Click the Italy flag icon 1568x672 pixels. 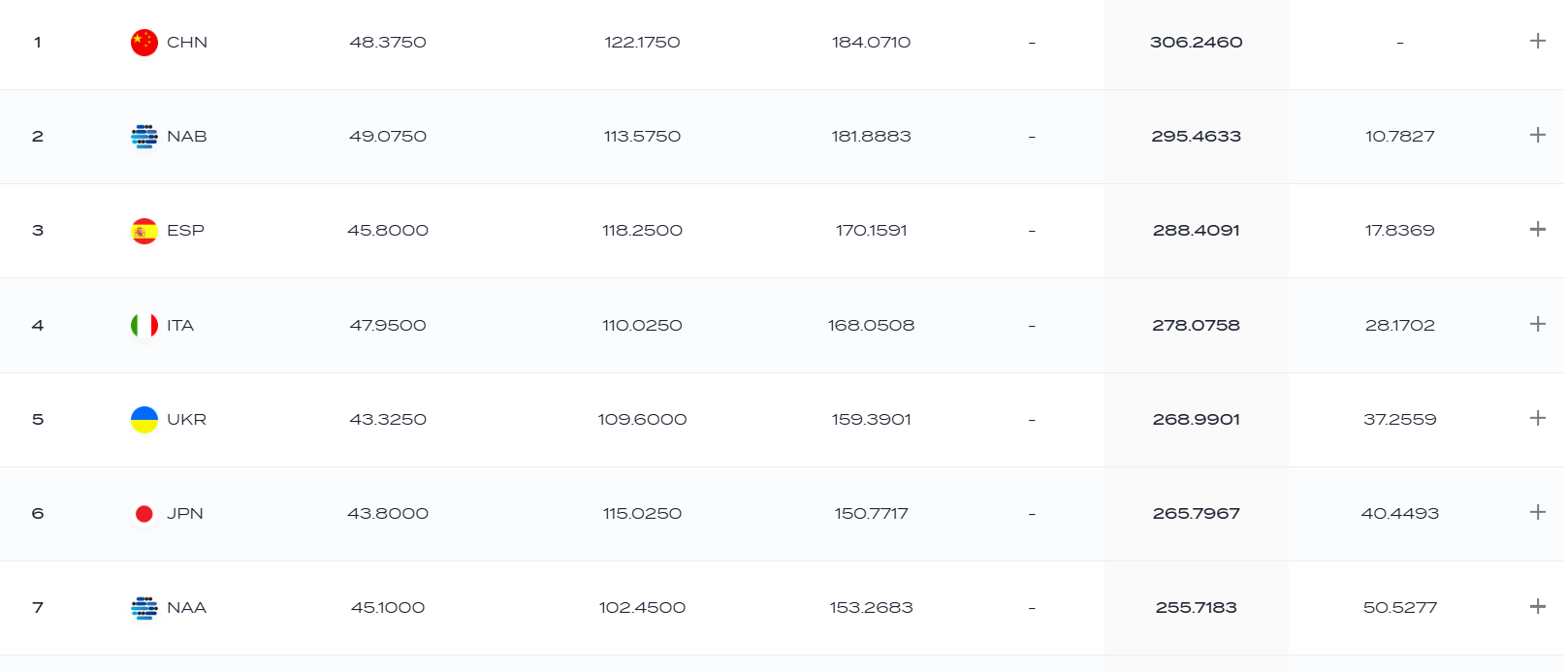144,325
